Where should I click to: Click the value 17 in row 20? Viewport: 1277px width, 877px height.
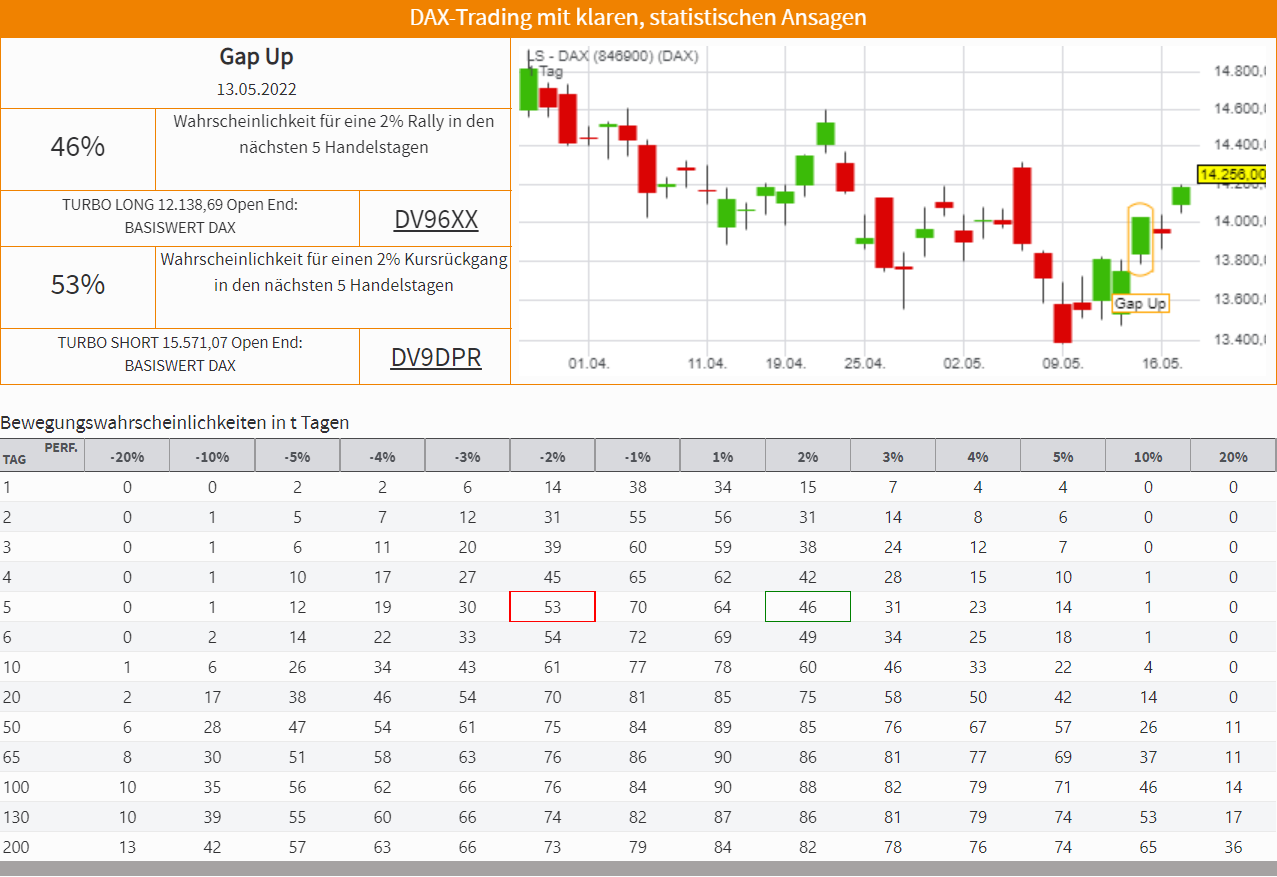point(212,697)
